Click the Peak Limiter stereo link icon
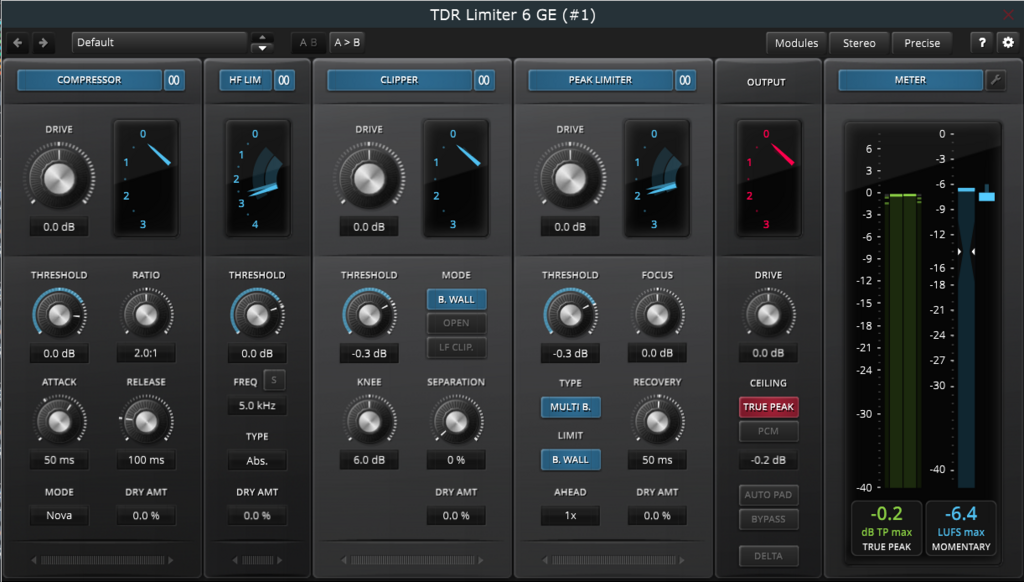1024x582 pixels. click(685, 80)
